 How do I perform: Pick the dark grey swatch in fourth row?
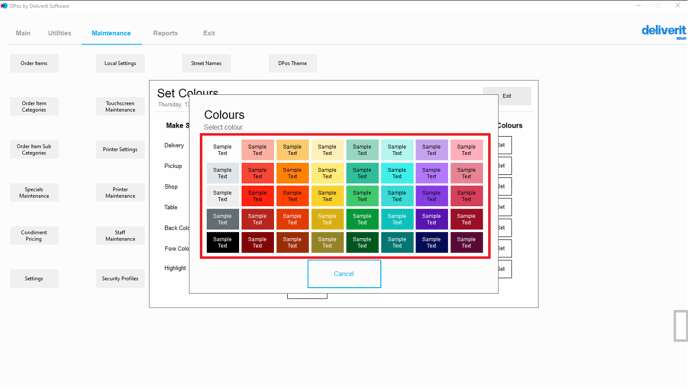(222, 219)
